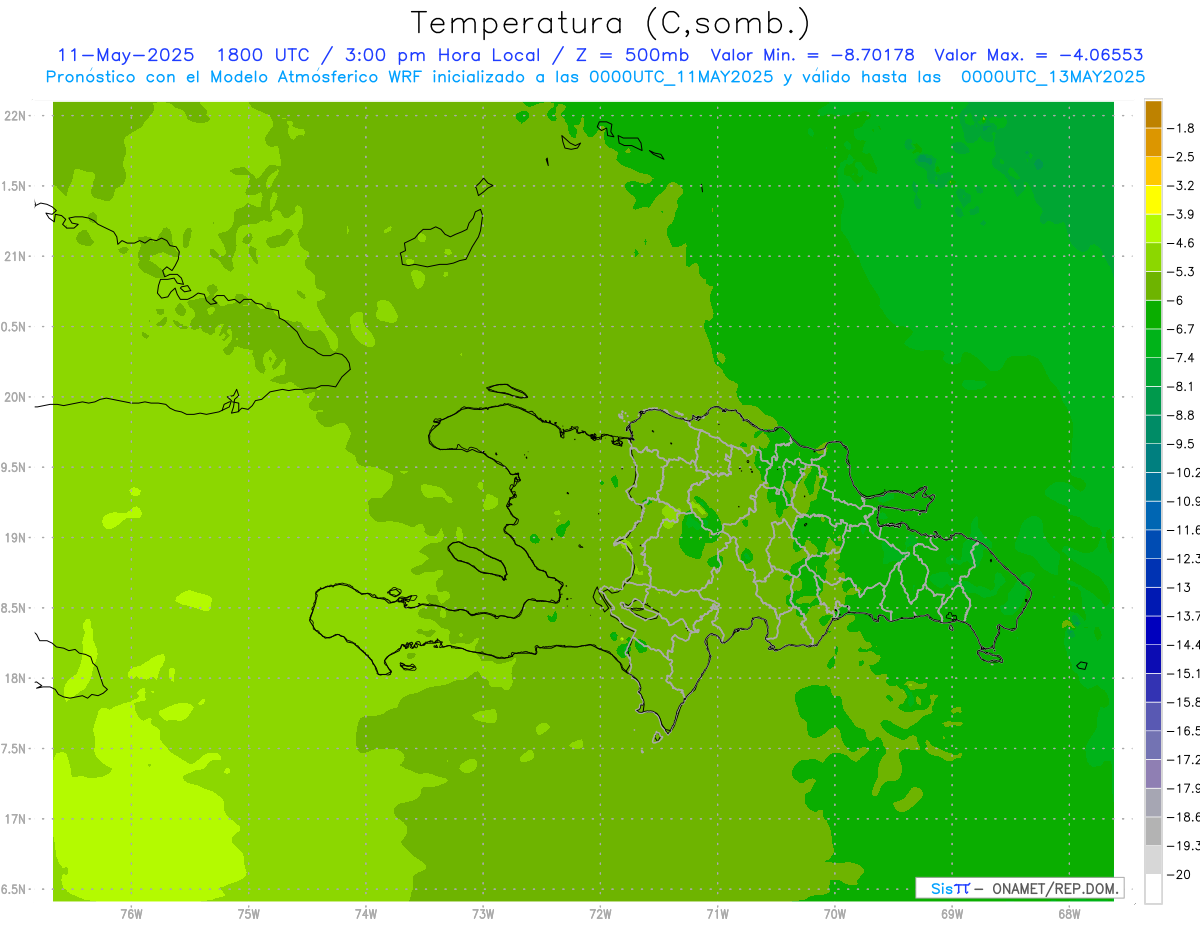
Task: Click the date text '11-May-2025'
Action: pyautogui.click(x=125, y=55)
